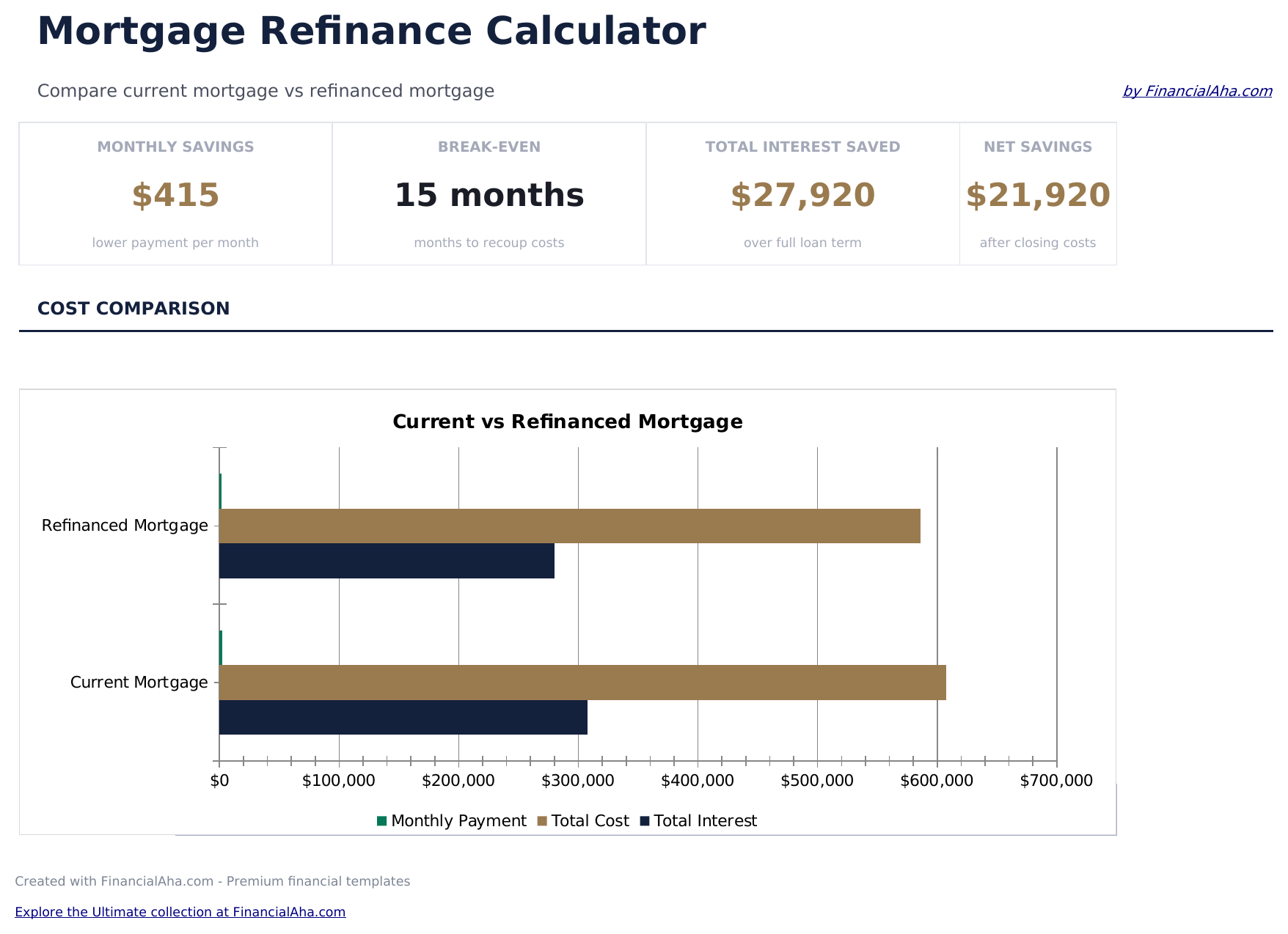
Task: Click the $700,000 x-axis label
Action: pos(1055,781)
